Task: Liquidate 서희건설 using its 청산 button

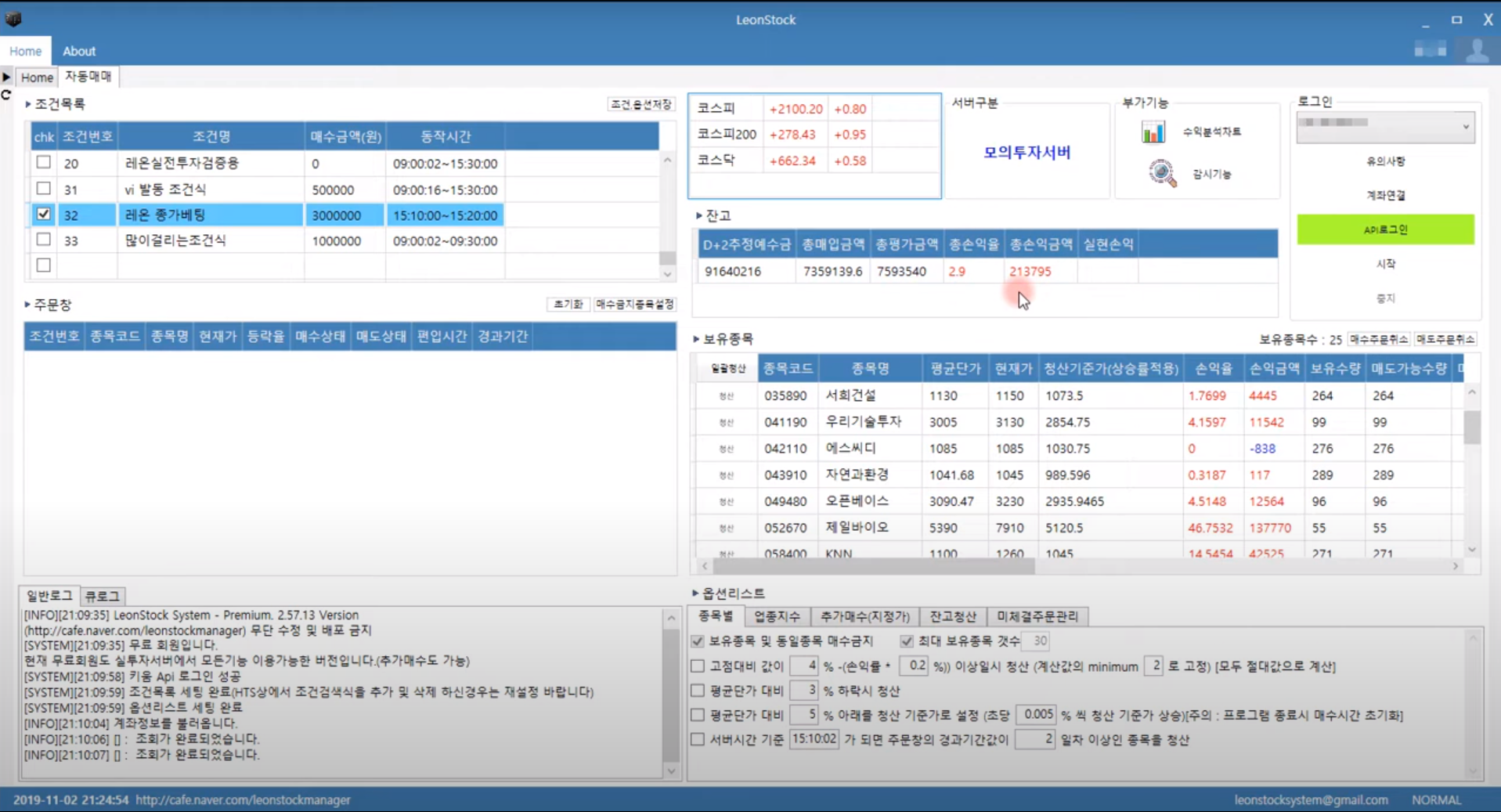Action: point(727,396)
